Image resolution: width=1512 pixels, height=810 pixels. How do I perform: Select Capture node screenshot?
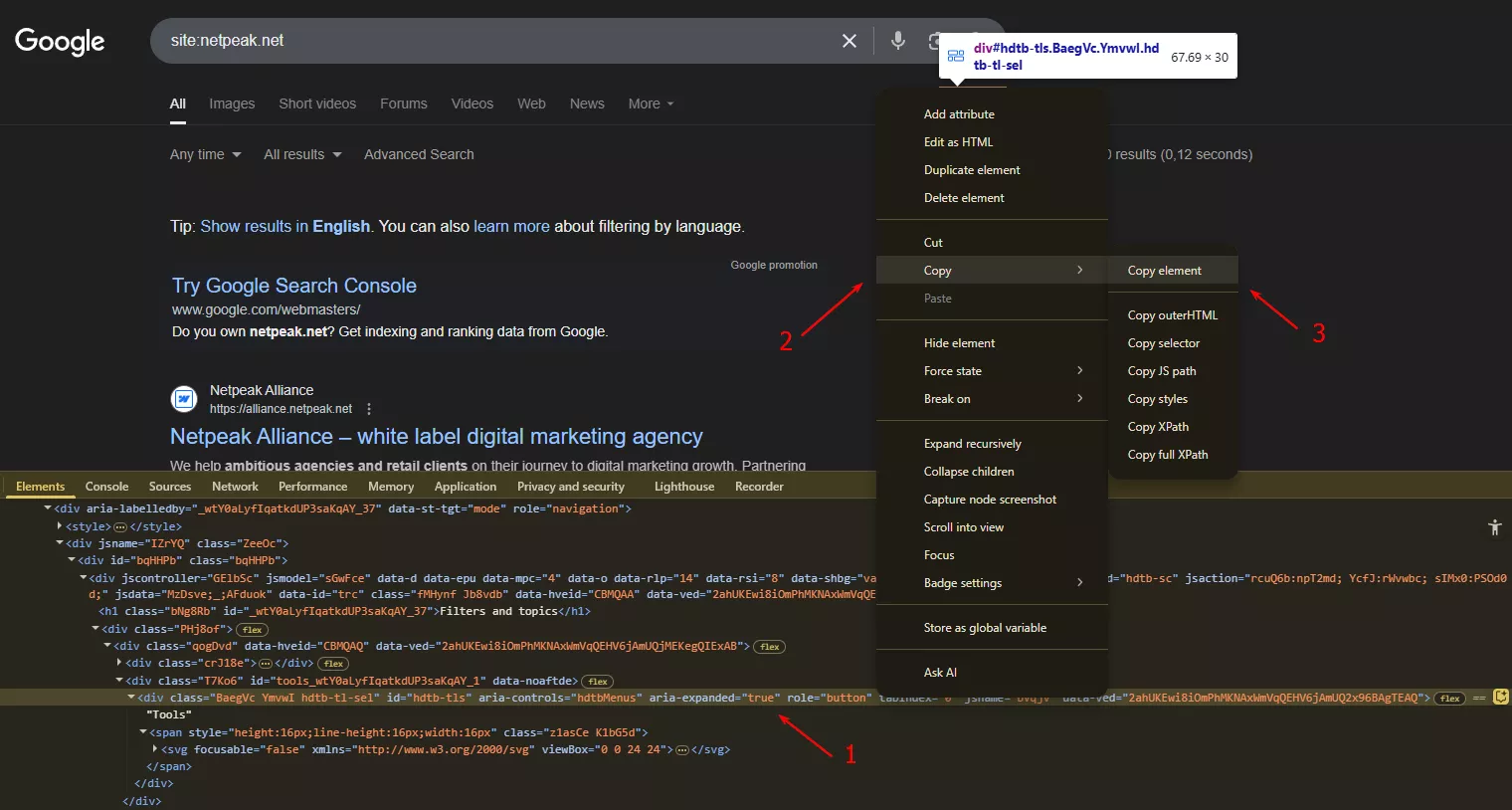992,500
